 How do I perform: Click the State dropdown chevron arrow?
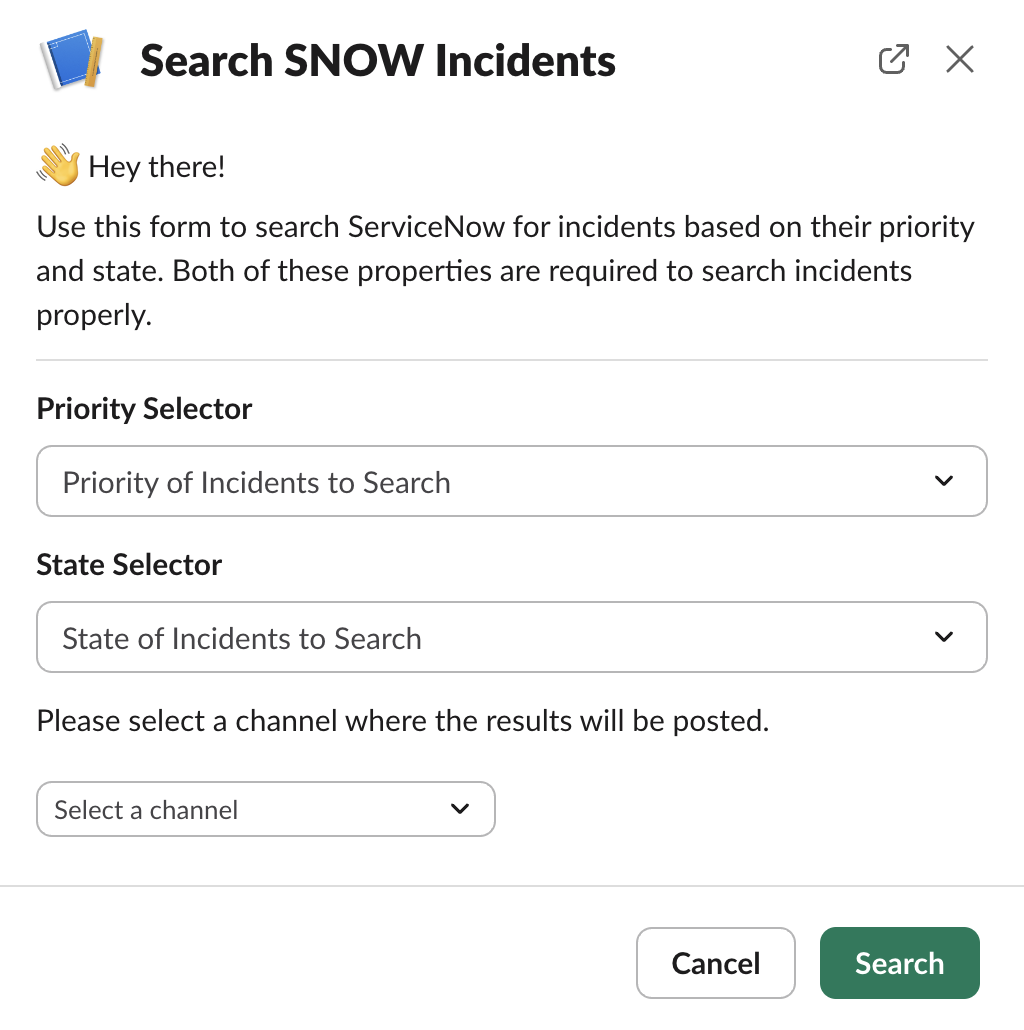pyautogui.click(x=943, y=637)
